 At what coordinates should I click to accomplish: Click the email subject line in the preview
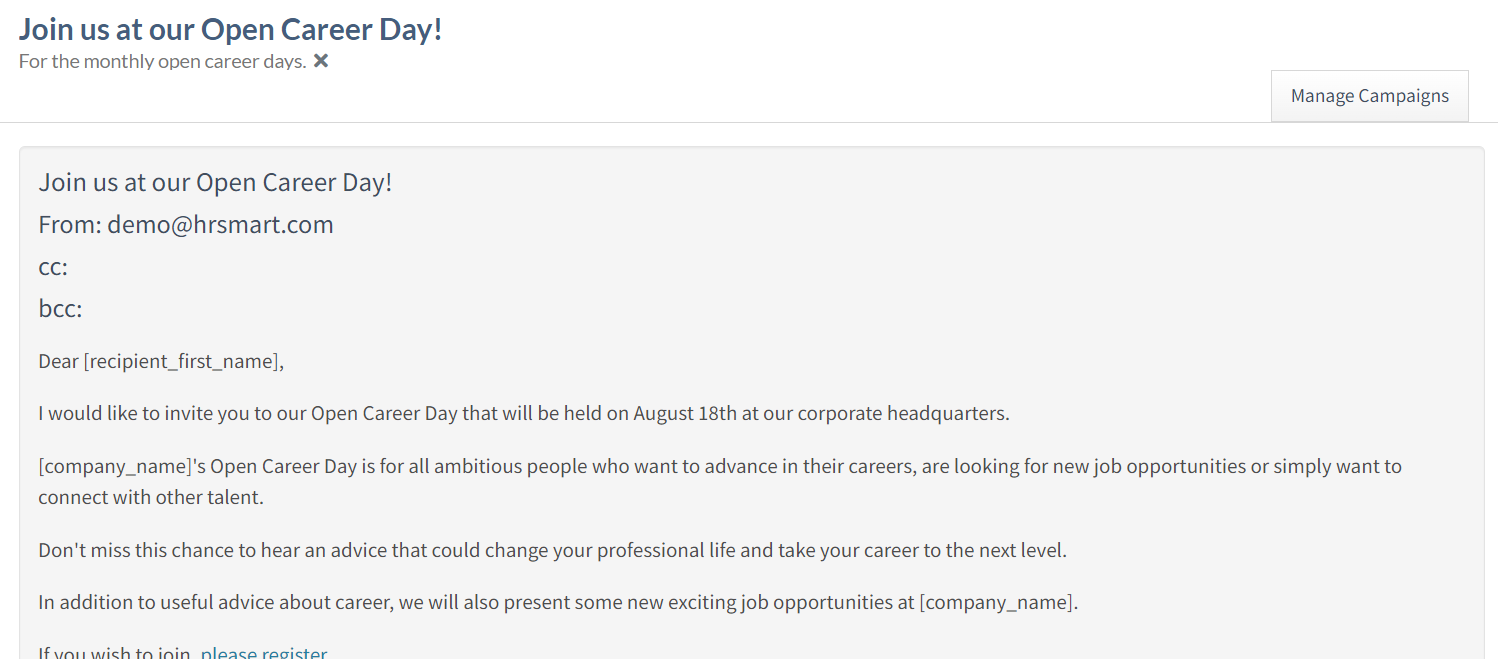click(x=215, y=182)
